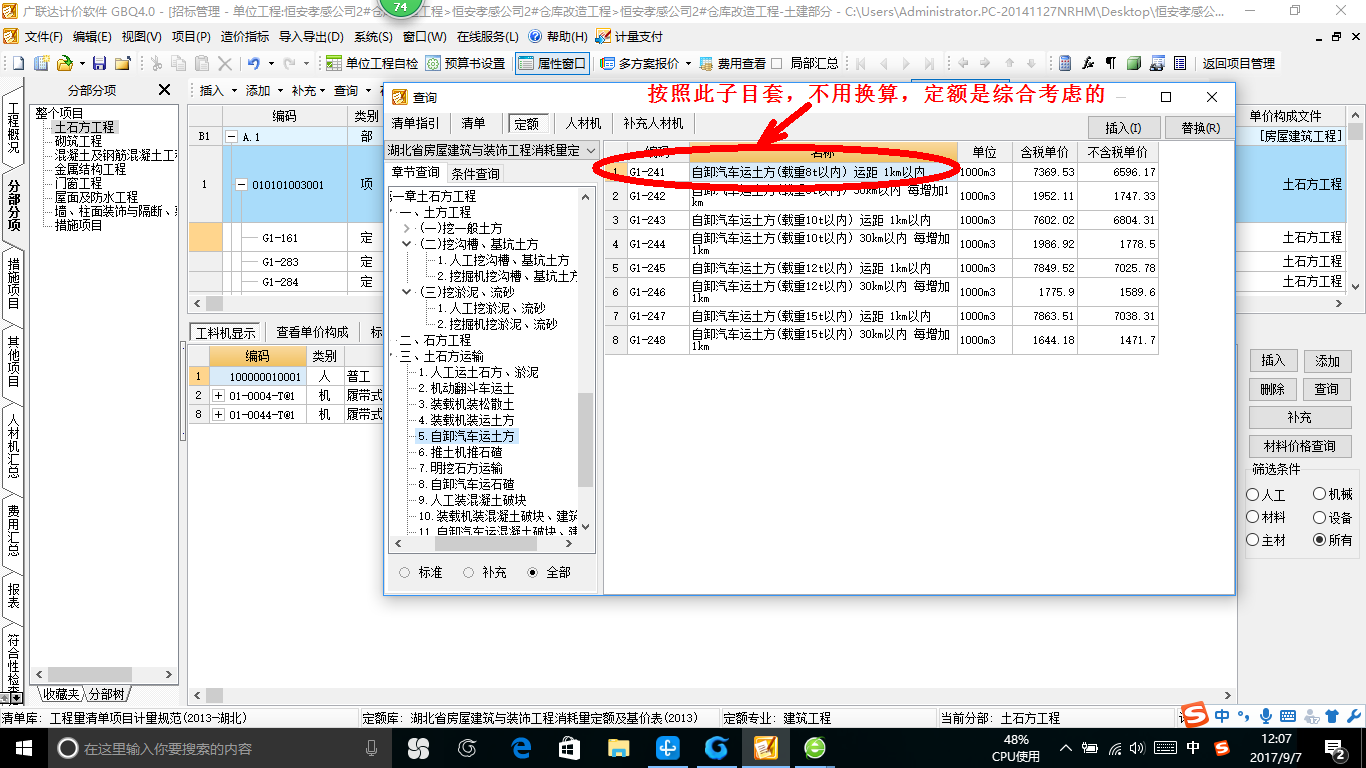Click the 替换(R) button
Screen dimensions: 1366x768
[x=1200, y=128]
